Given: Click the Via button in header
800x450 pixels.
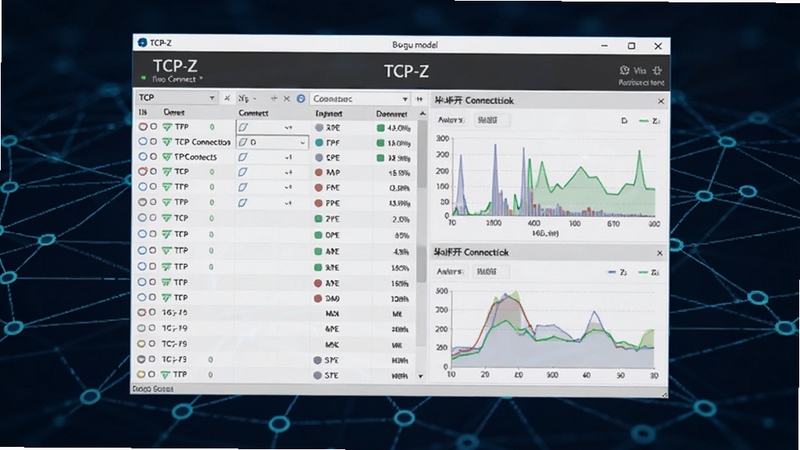Looking at the screenshot, I should pyautogui.click(x=640, y=70).
